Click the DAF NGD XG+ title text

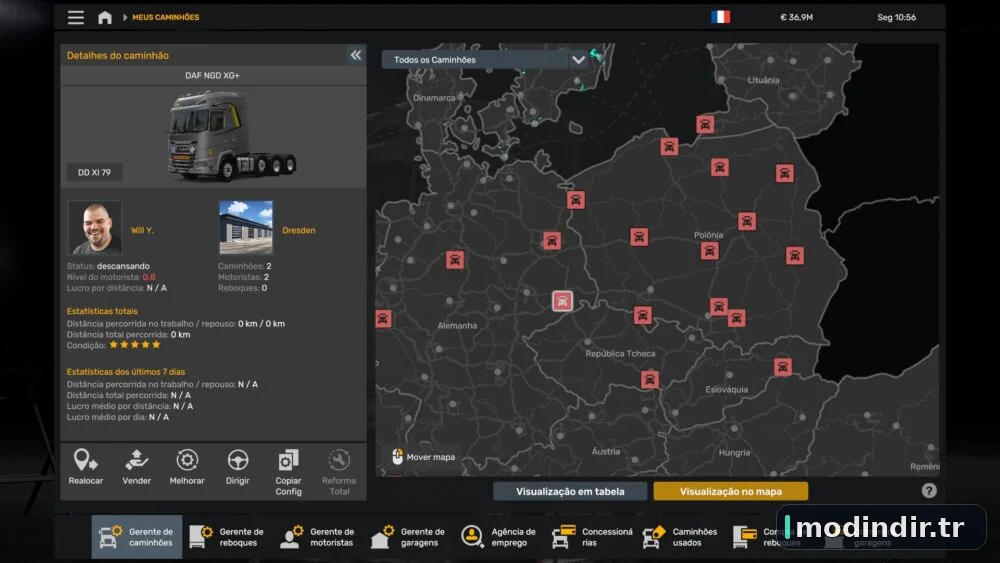click(212, 75)
